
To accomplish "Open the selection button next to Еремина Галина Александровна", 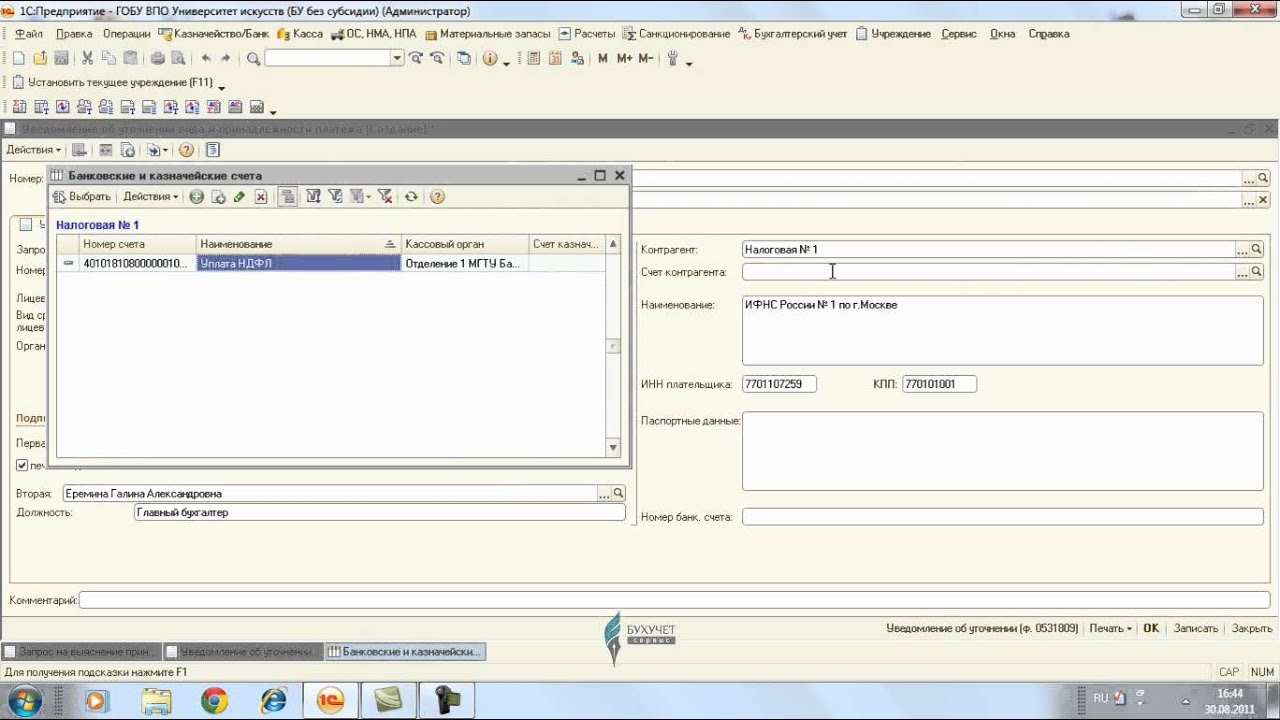I will (604, 493).
